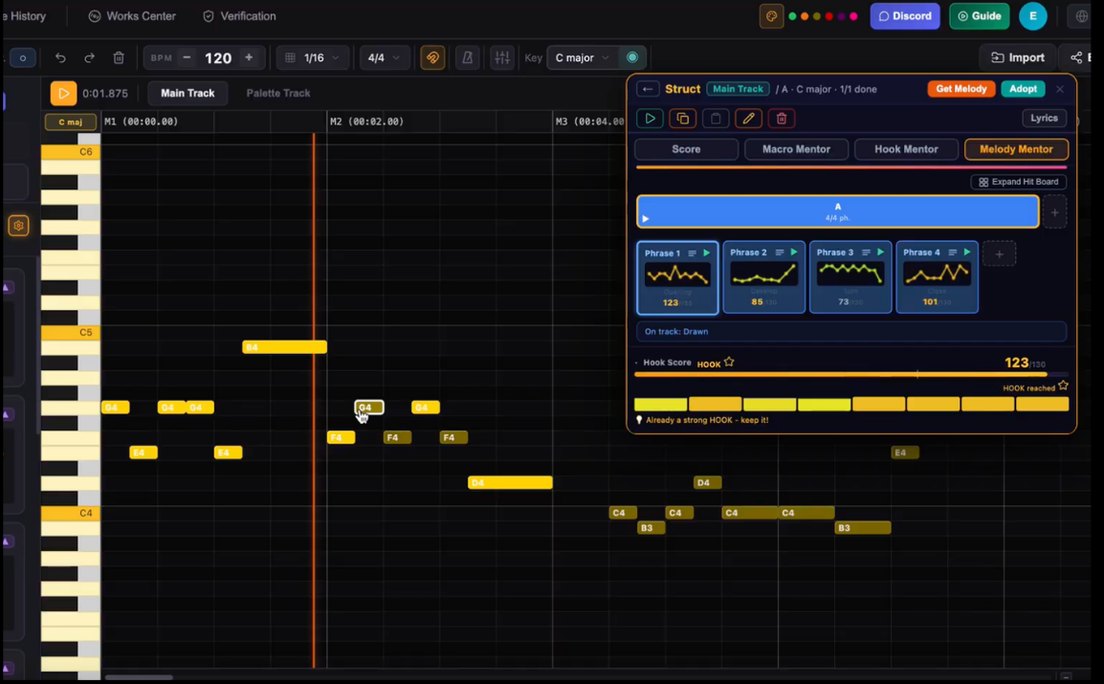Switch to Palette Track tab
Viewport: 1104px width, 684px height.
click(x=278, y=93)
